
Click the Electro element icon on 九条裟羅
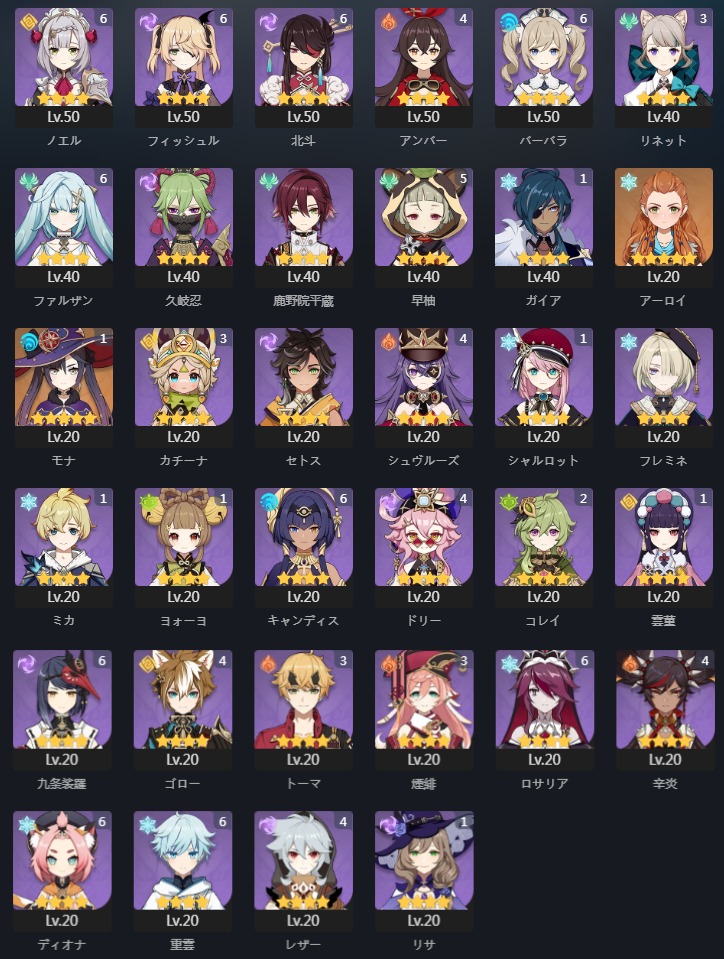point(28,664)
